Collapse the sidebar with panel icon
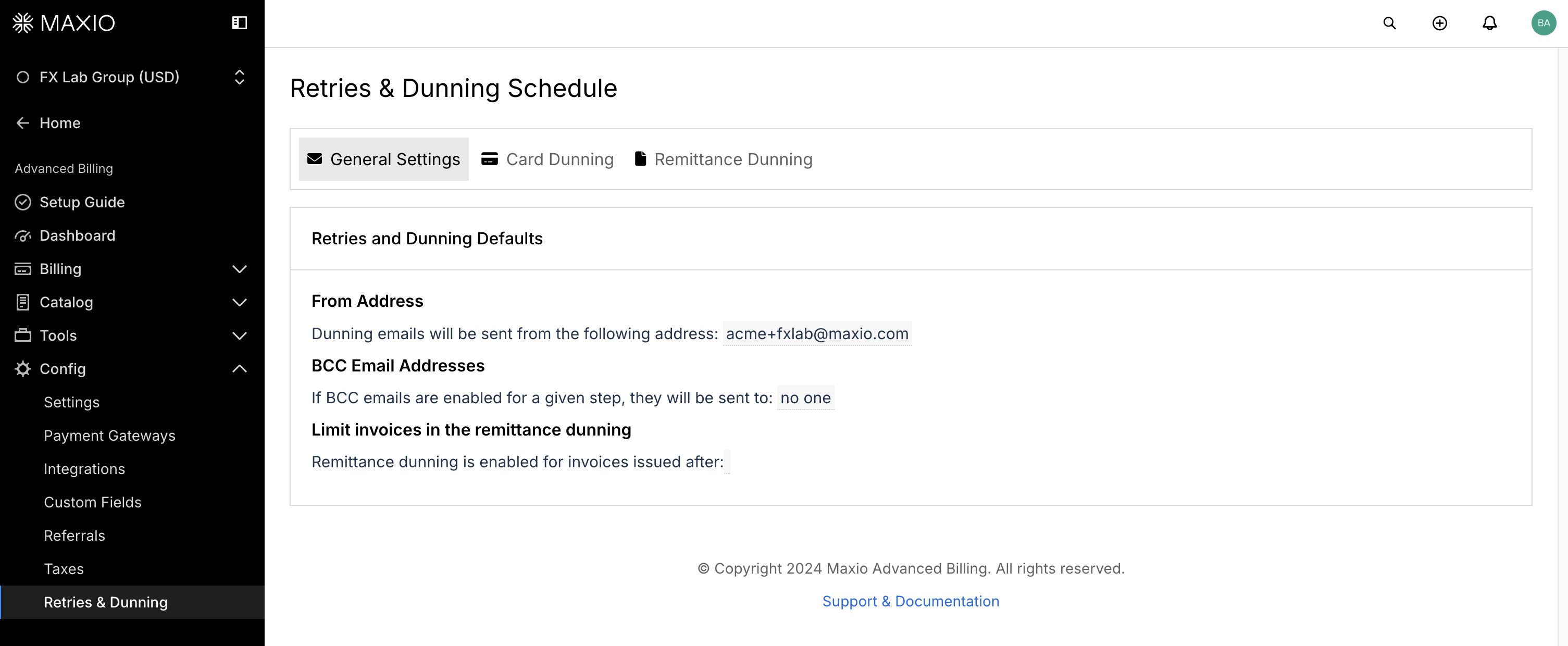This screenshot has height=646, width=1568. 239,23
